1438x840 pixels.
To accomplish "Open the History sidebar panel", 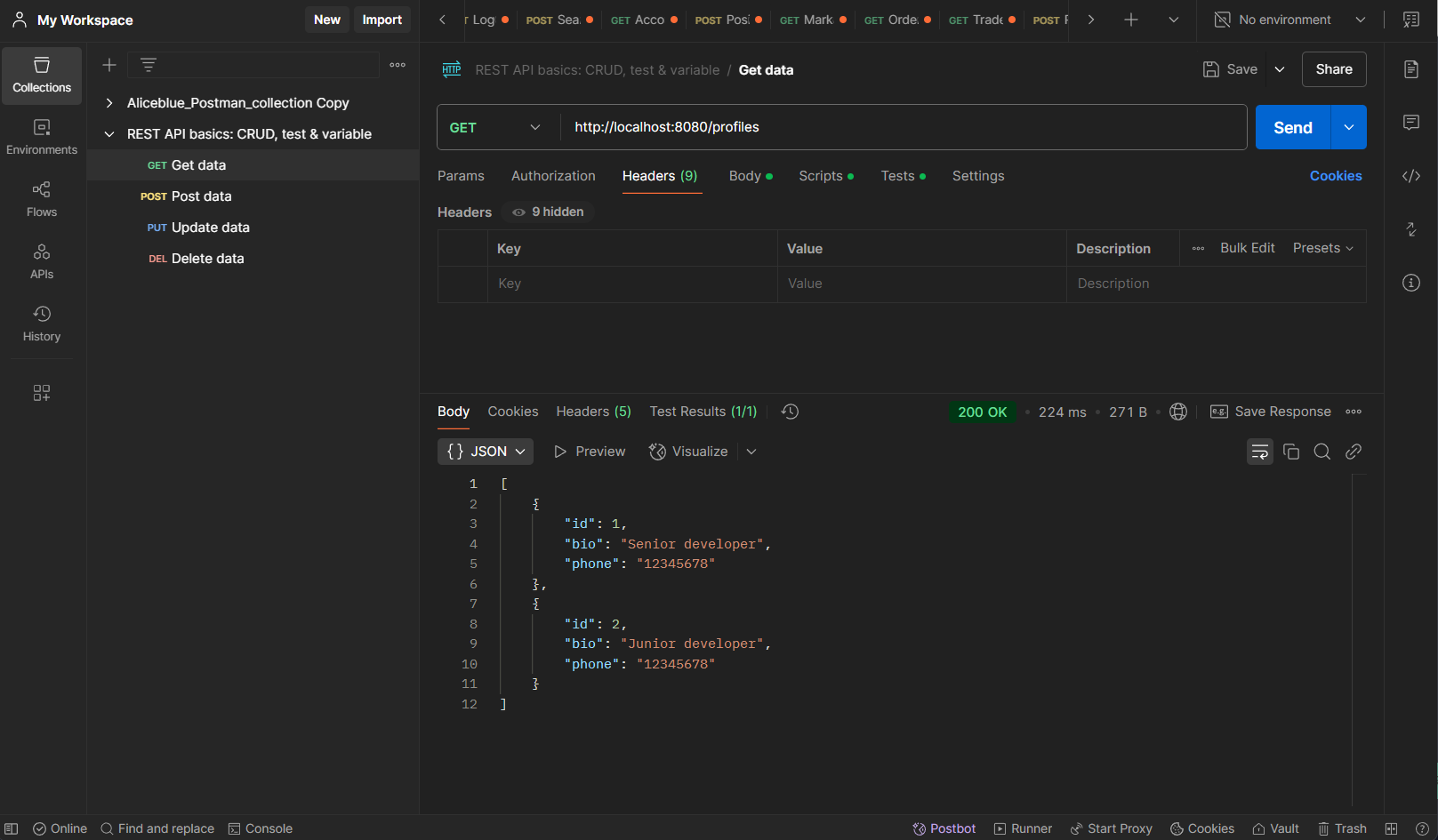I will (42, 324).
